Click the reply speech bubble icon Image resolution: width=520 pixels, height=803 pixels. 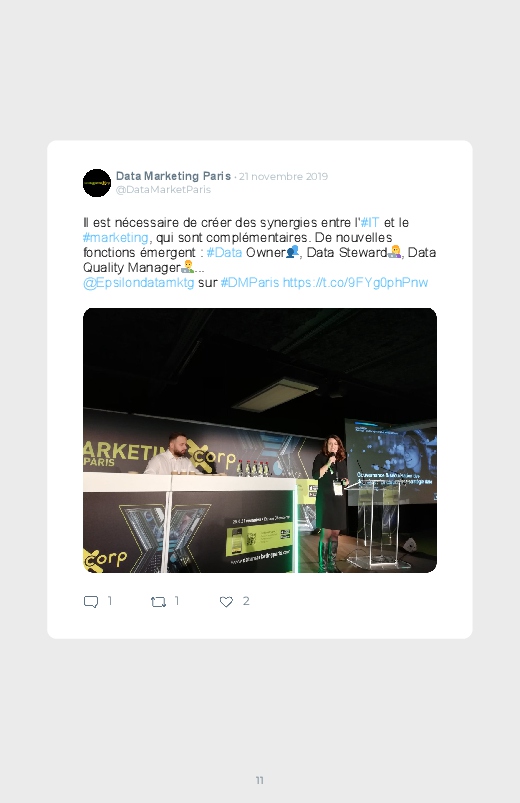coord(91,602)
